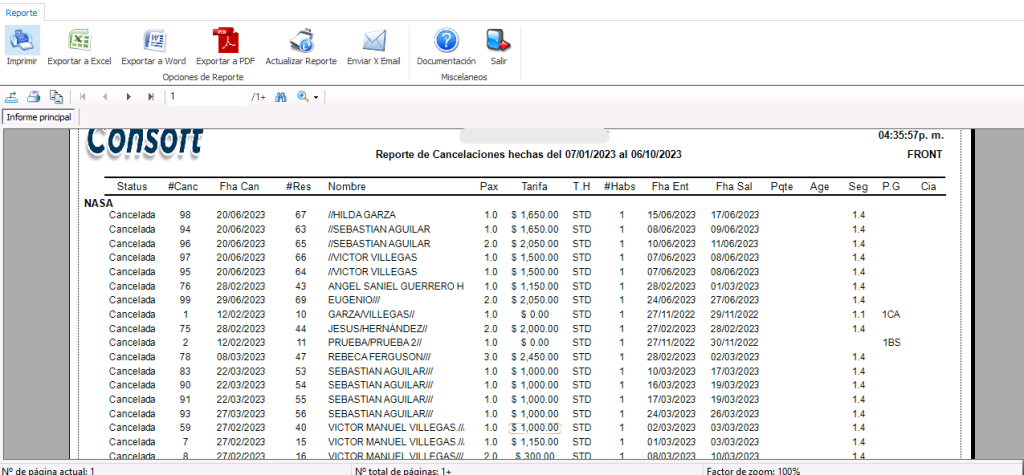This screenshot has width=1024, height=475.
Task: Click the magnifier zoom icon
Action: [303, 97]
